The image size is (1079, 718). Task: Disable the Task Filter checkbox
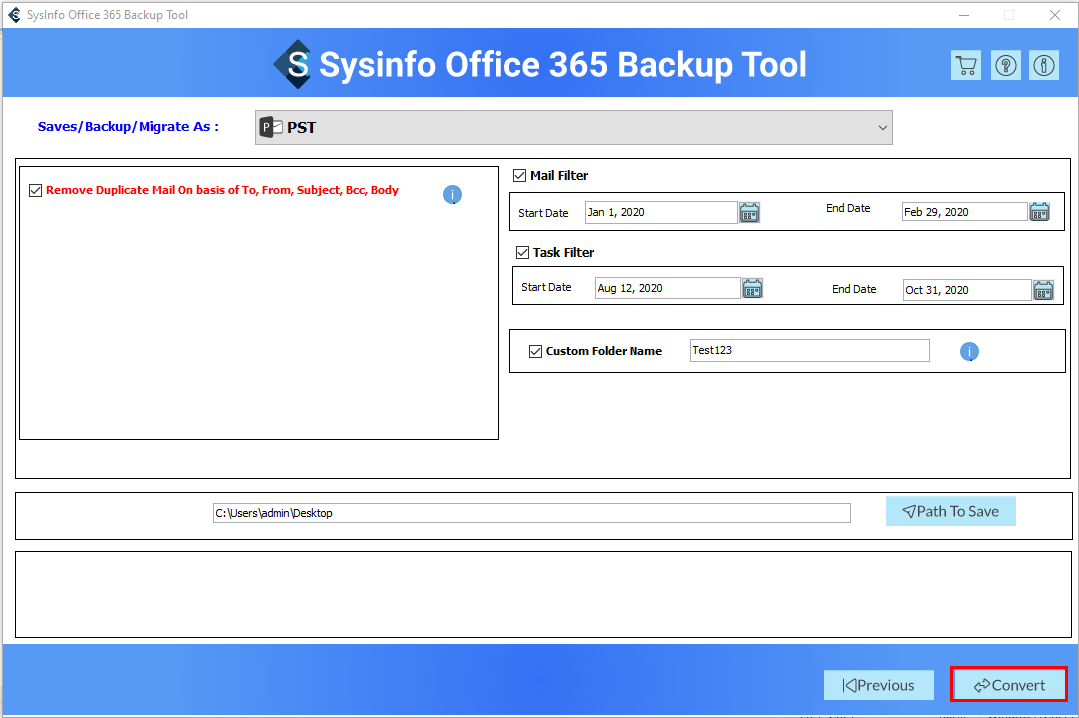(x=522, y=253)
